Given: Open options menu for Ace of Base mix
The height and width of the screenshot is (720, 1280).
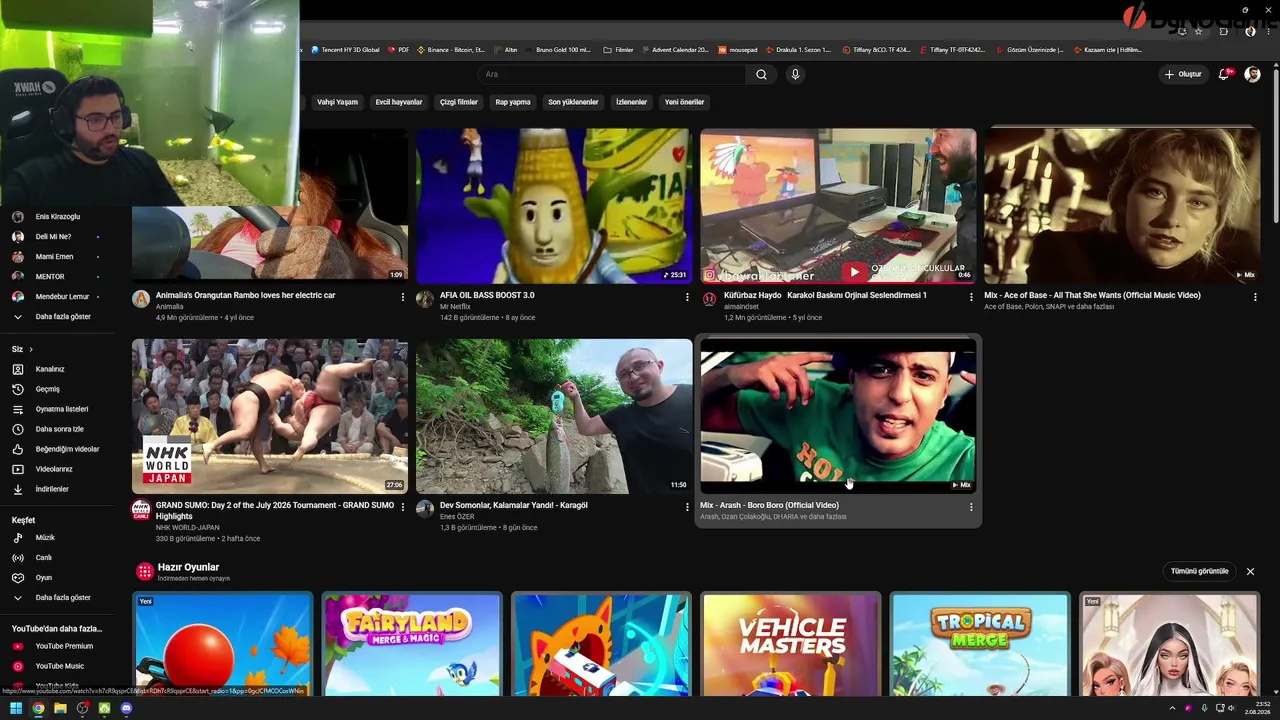Looking at the screenshot, I should pyautogui.click(x=1255, y=297).
